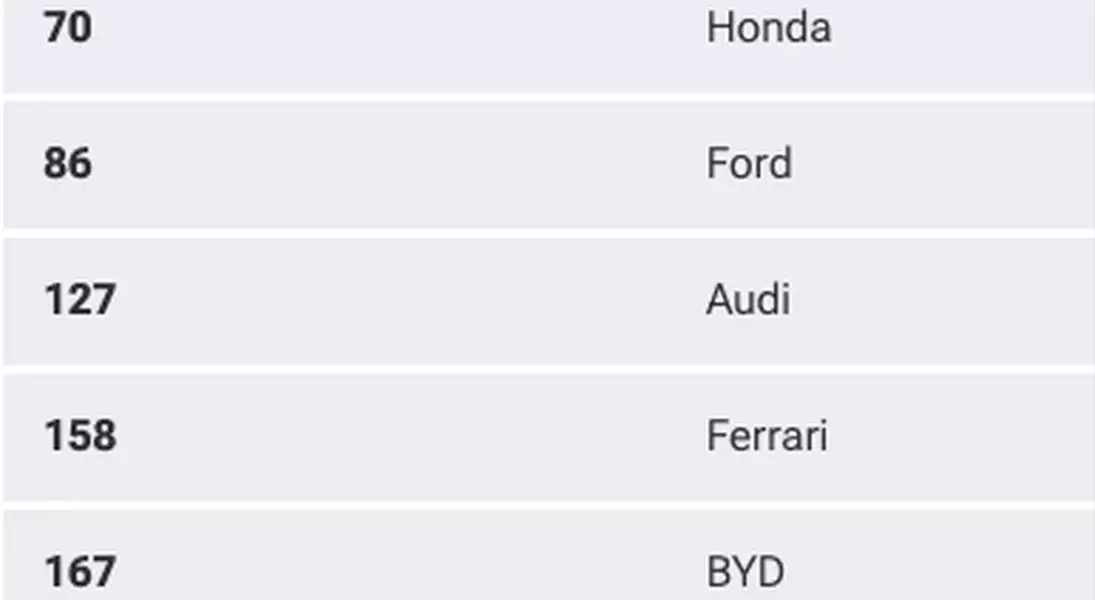Click rank number 70
Screen dimensions: 1095x600
(x=68, y=29)
